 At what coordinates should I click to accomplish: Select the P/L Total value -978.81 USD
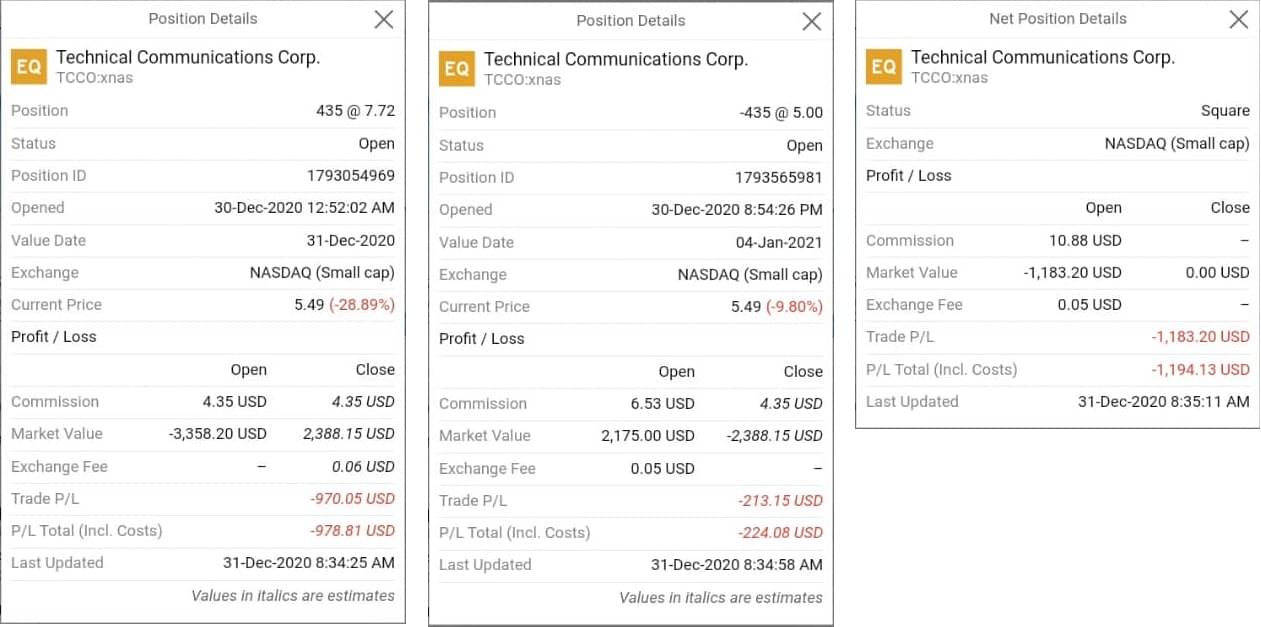coord(352,530)
